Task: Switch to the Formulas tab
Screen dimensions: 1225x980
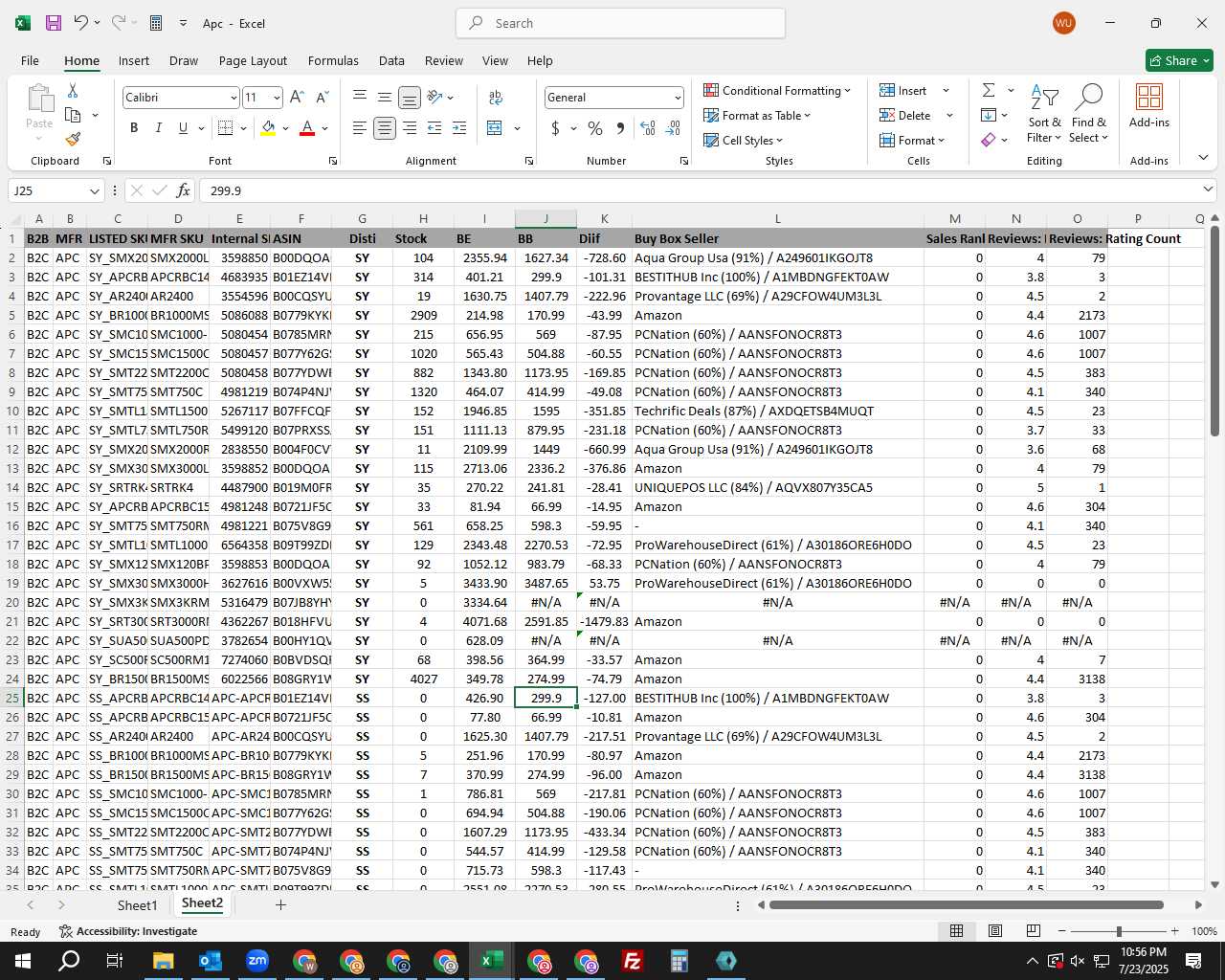Action: coord(333,60)
